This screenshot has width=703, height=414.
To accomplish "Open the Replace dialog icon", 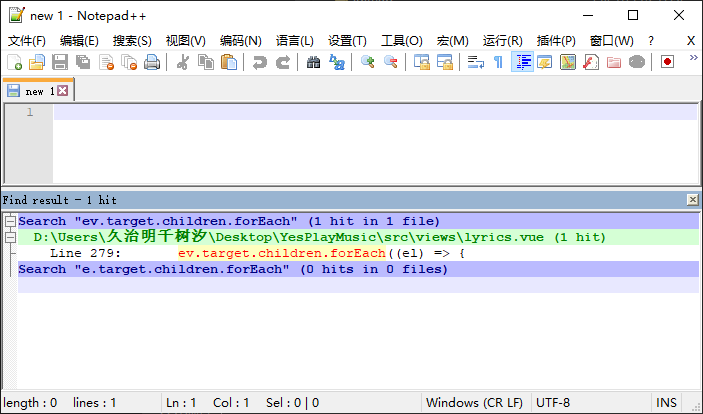I will (336, 62).
